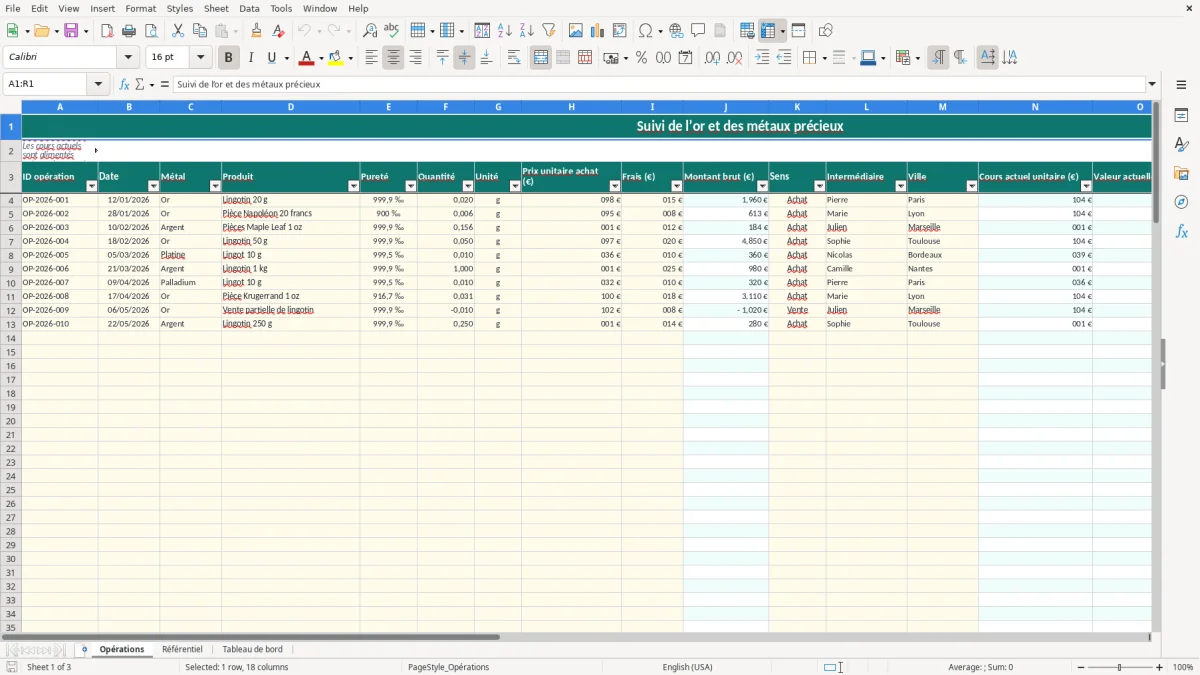Click the Print icon
Image resolution: width=1200 pixels, height=675 pixels.
[x=129, y=31]
